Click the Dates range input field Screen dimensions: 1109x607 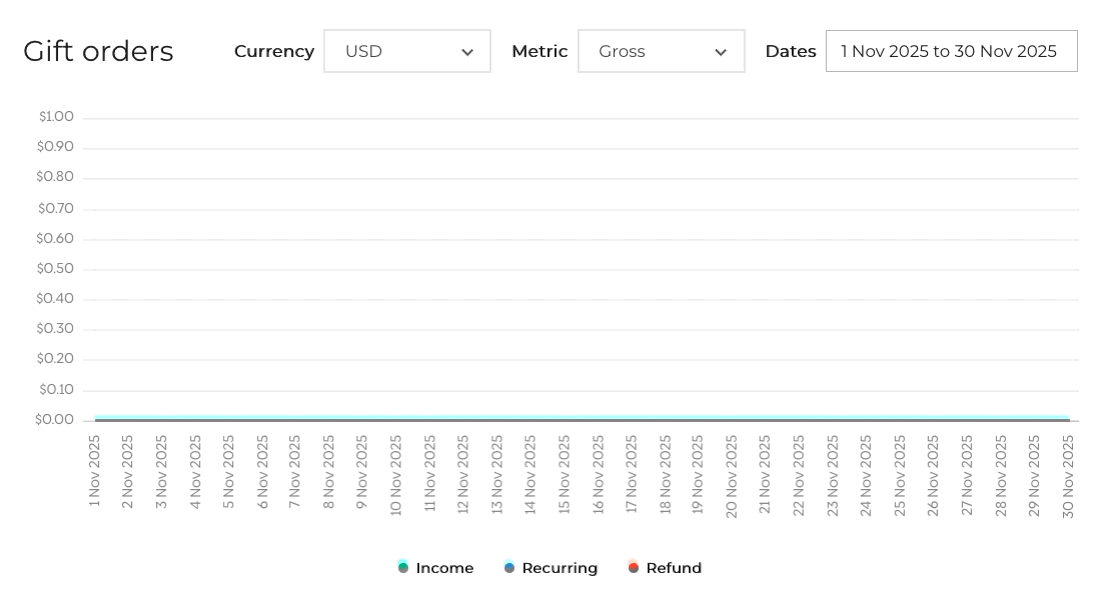[950, 51]
